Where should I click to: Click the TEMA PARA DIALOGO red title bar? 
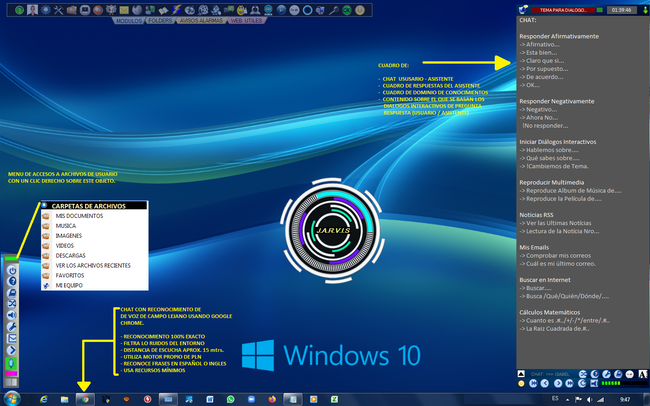pyautogui.click(x=563, y=10)
